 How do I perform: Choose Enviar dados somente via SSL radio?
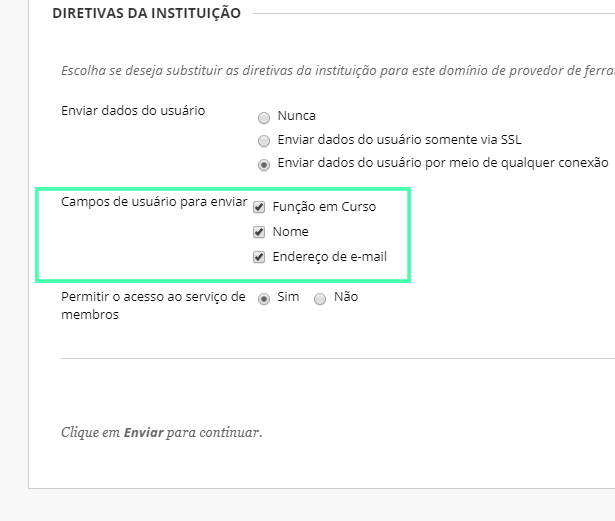pyautogui.click(x=264, y=141)
